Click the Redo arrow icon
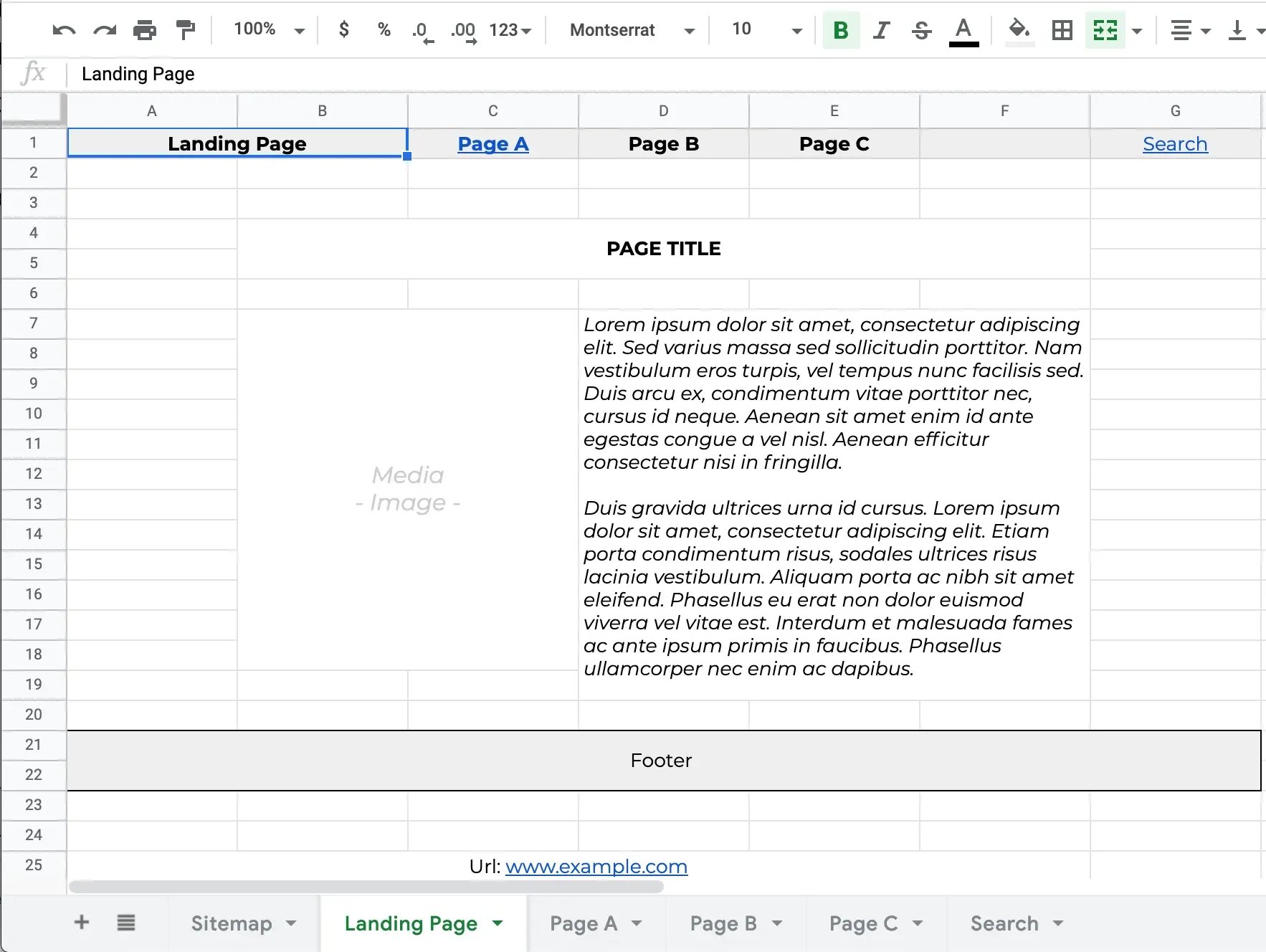Screen dimensions: 1266x952 click(105, 30)
